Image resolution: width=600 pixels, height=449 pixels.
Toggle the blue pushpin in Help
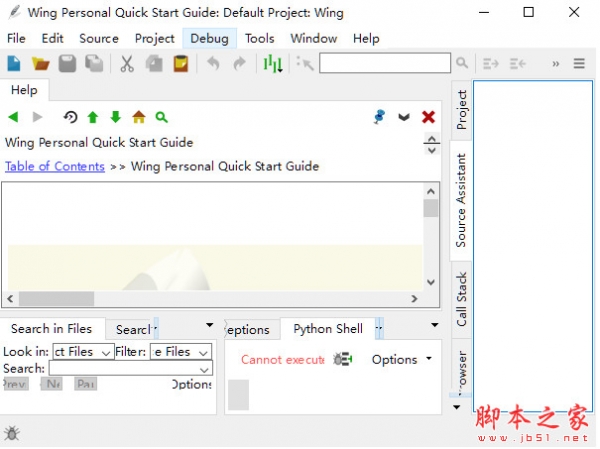(x=379, y=117)
